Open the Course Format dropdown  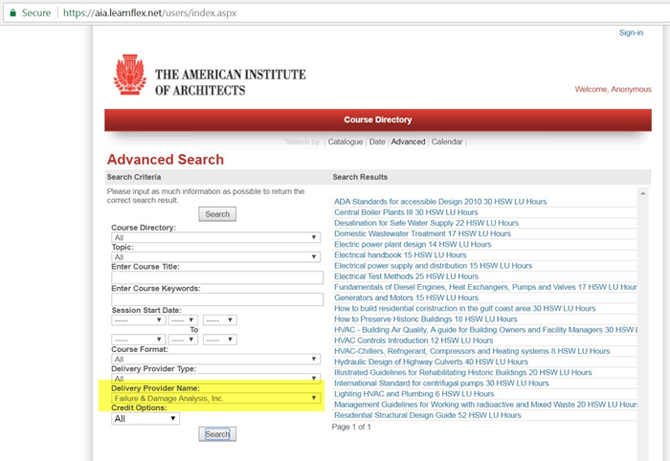point(216,359)
